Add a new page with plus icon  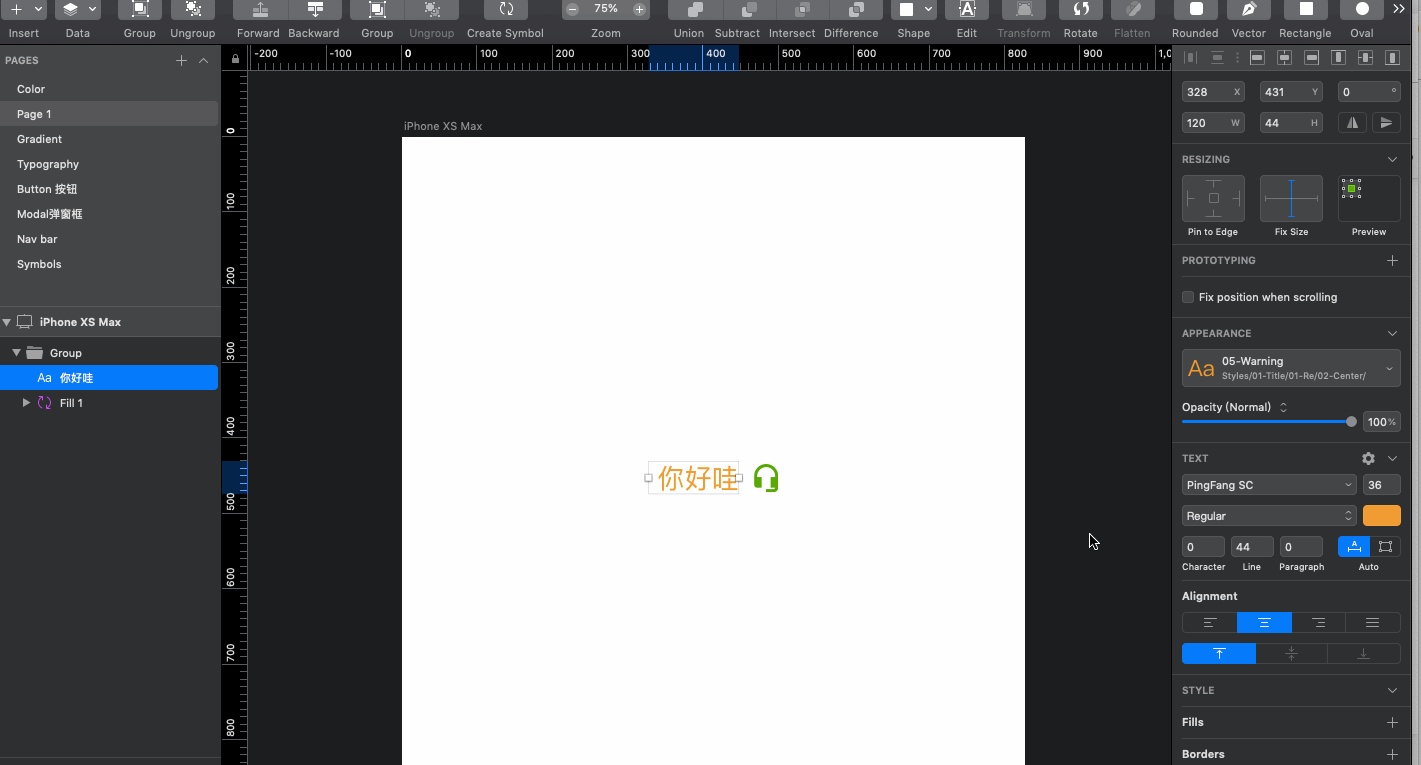[x=181, y=61]
